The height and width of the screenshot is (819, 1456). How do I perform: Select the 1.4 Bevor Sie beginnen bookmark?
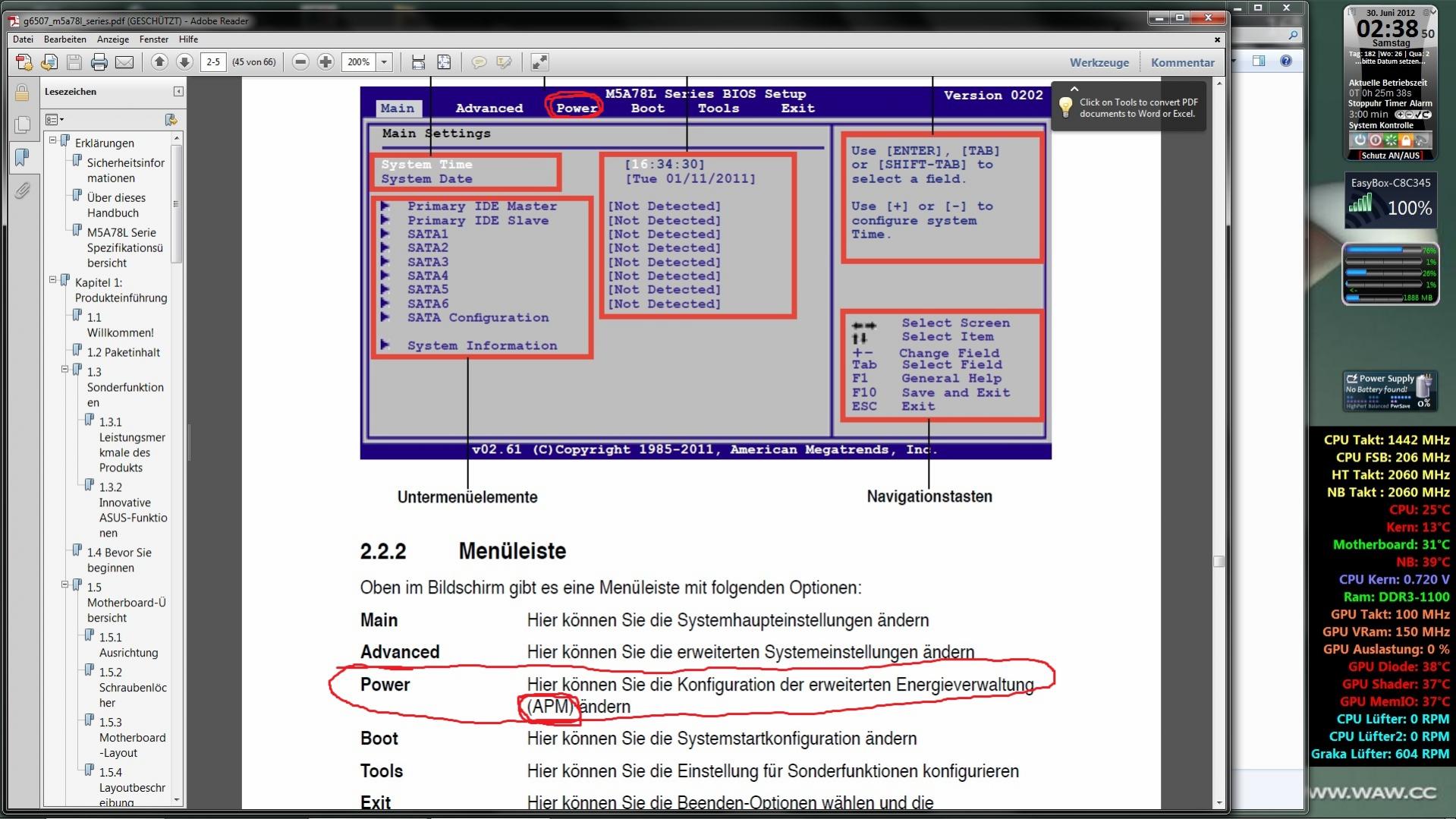click(119, 560)
